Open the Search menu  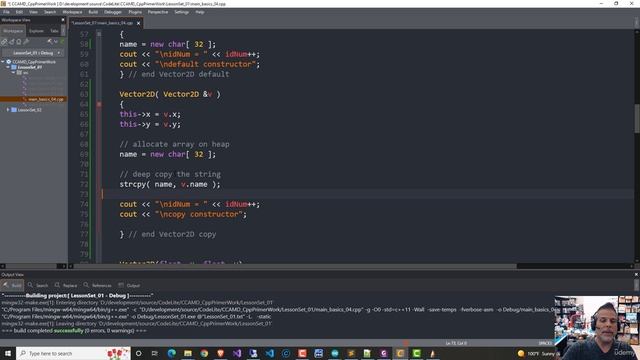50,12
